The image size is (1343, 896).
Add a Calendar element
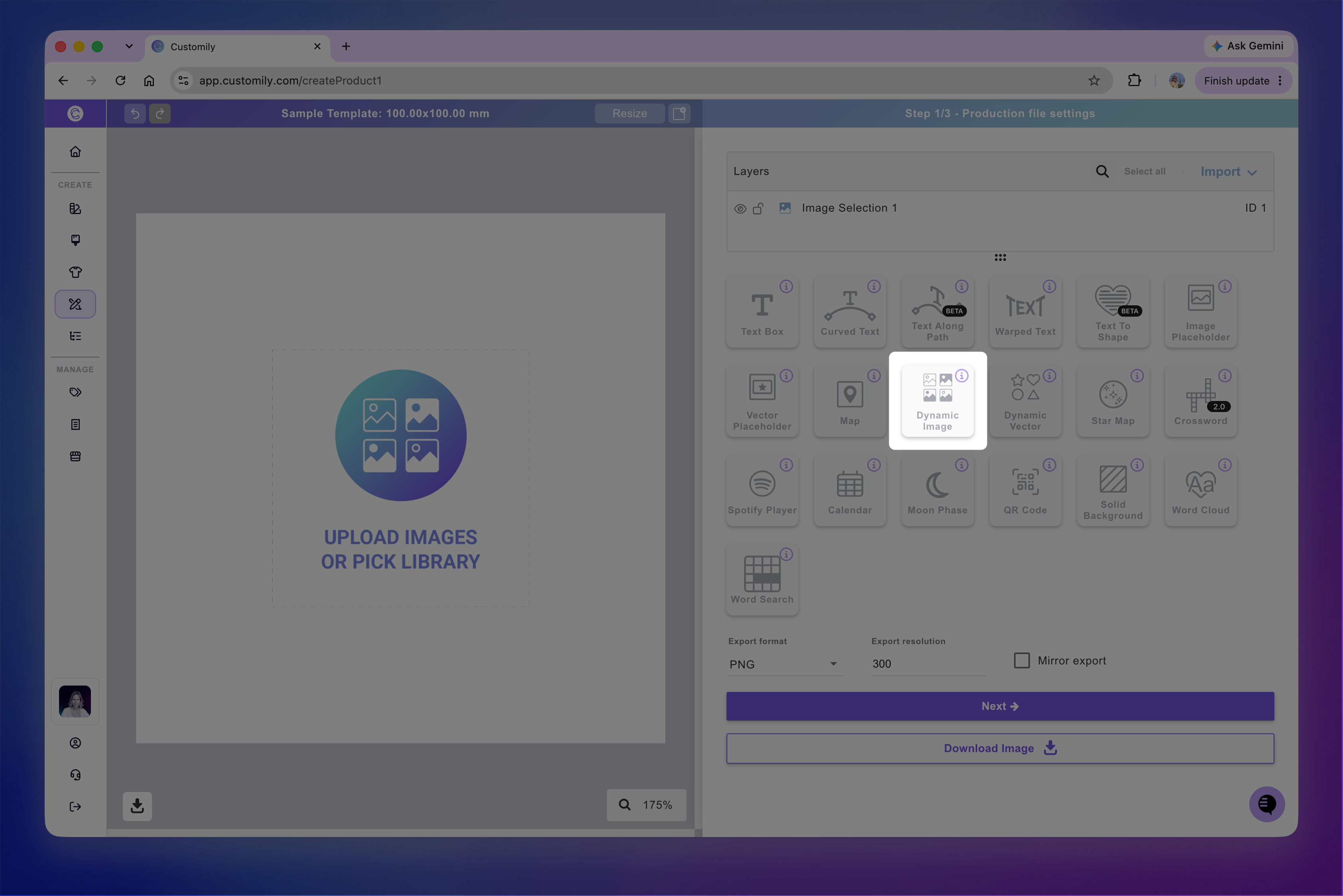[850, 490]
